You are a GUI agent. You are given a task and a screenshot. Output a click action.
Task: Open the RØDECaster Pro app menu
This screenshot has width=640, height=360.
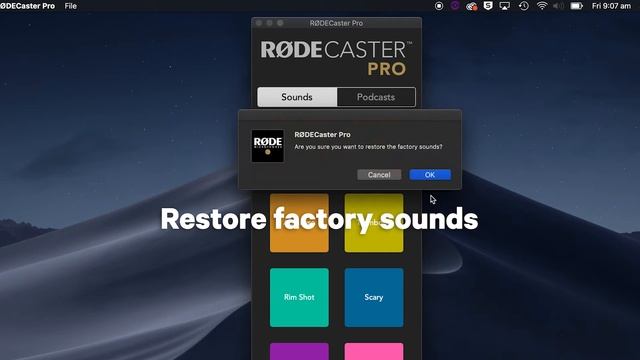27,6
